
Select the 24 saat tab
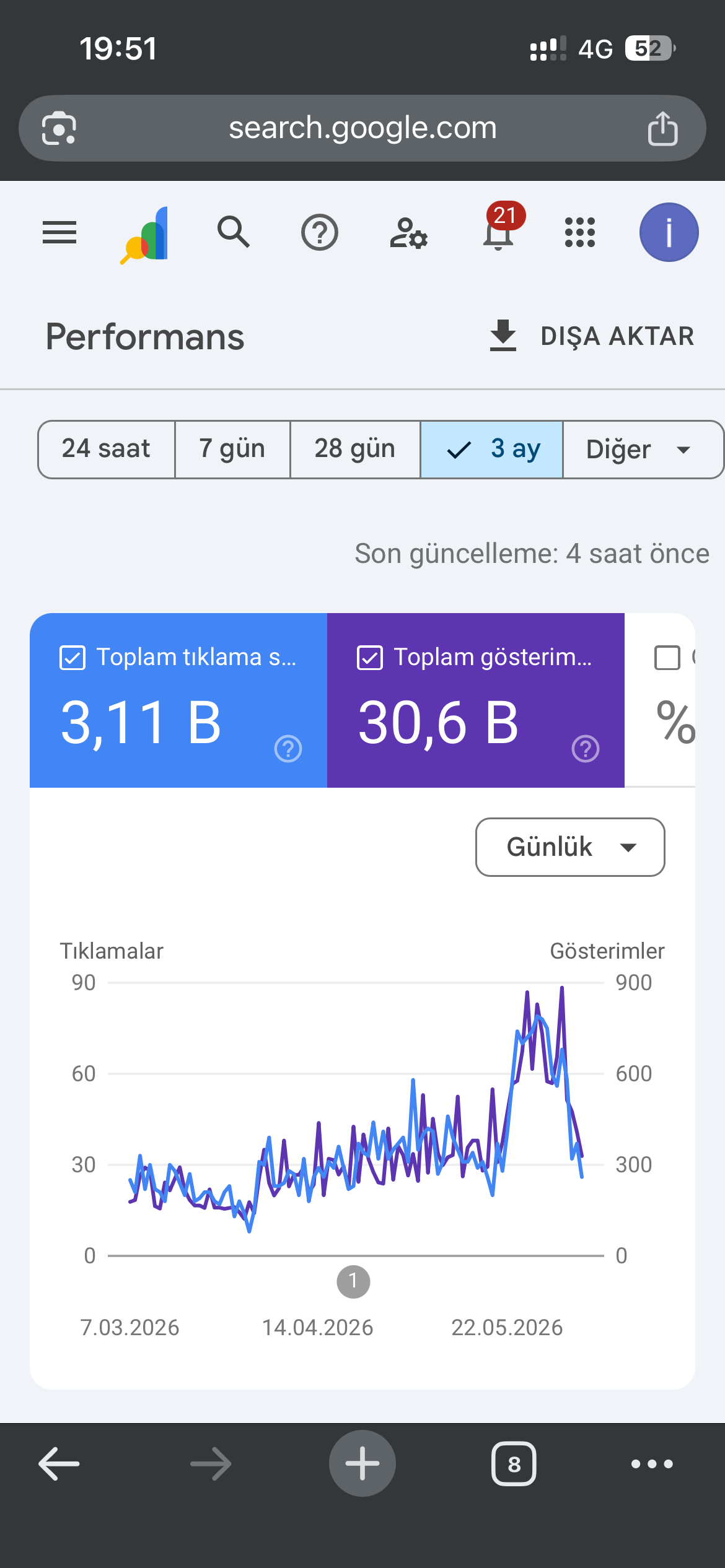pos(107,450)
